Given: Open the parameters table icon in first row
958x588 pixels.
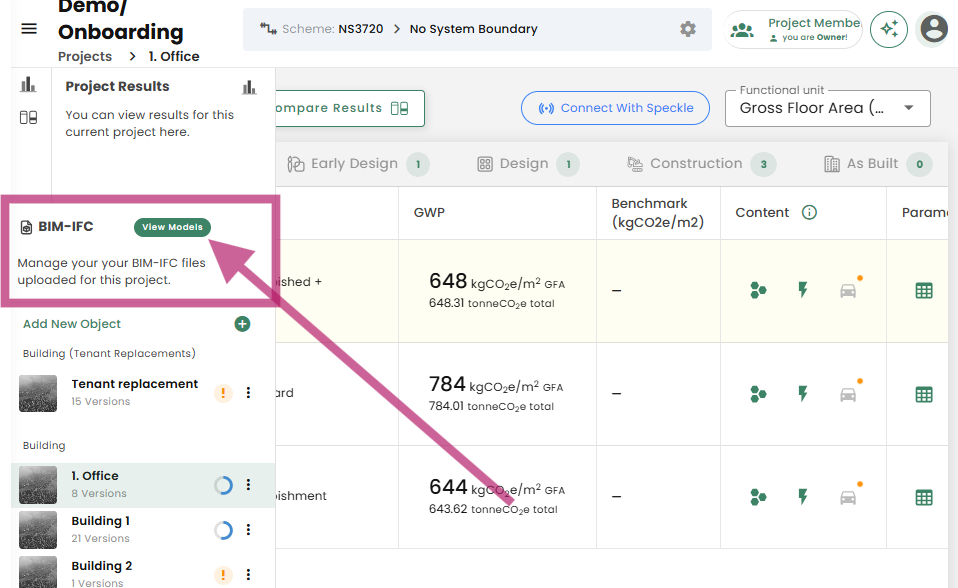Looking at the screenshot, I should click(x=924, y=291).
